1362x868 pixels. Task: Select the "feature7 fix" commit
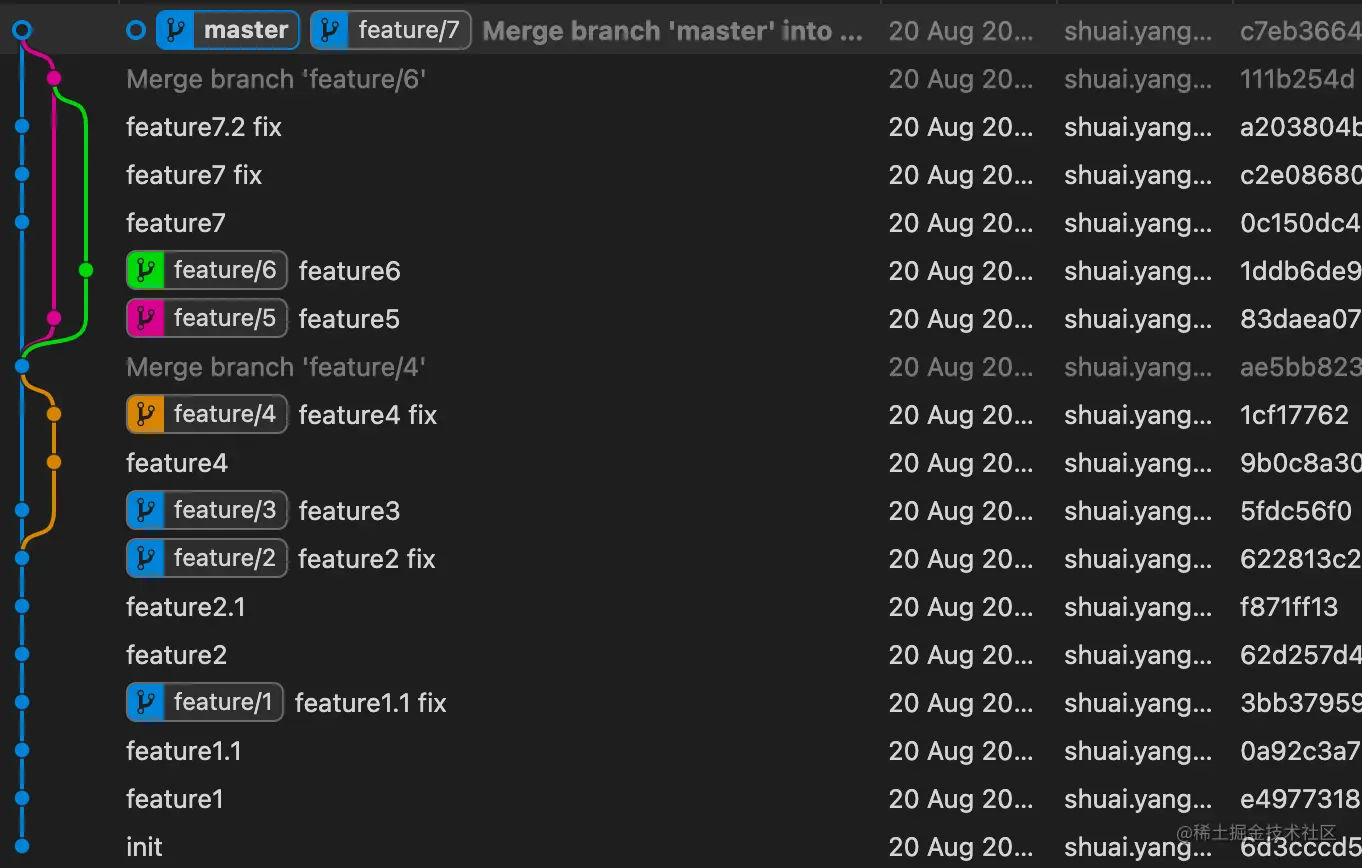coord(194,175)
